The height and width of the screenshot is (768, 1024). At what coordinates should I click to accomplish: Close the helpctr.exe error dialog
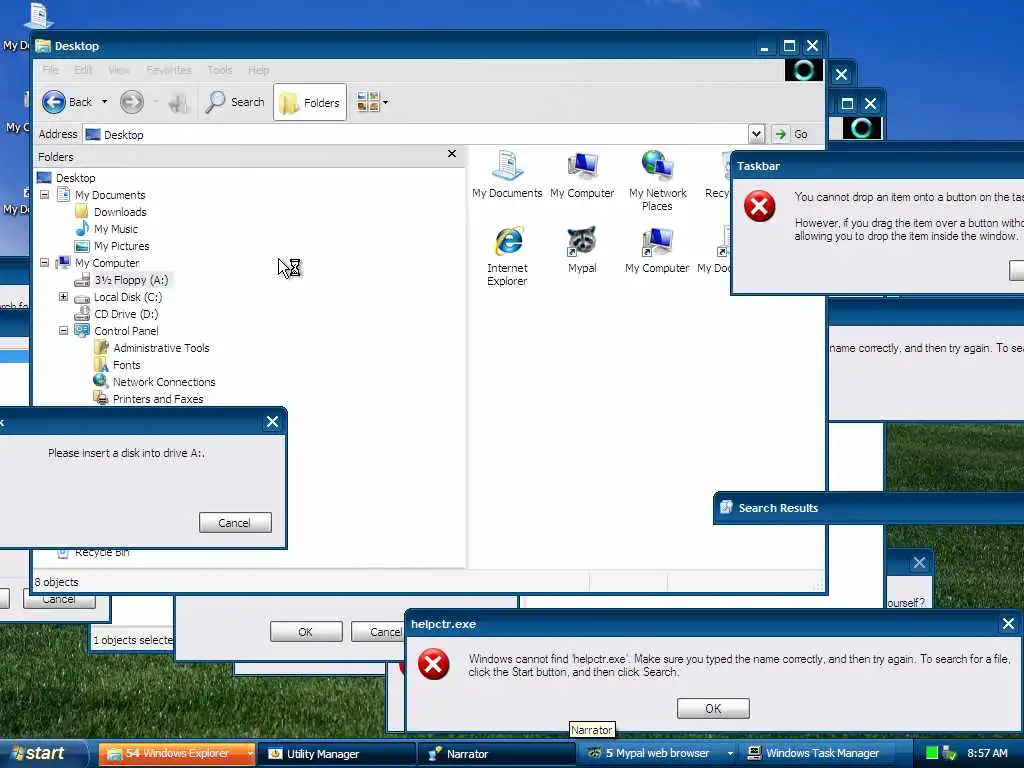[x=1008, y=624]
